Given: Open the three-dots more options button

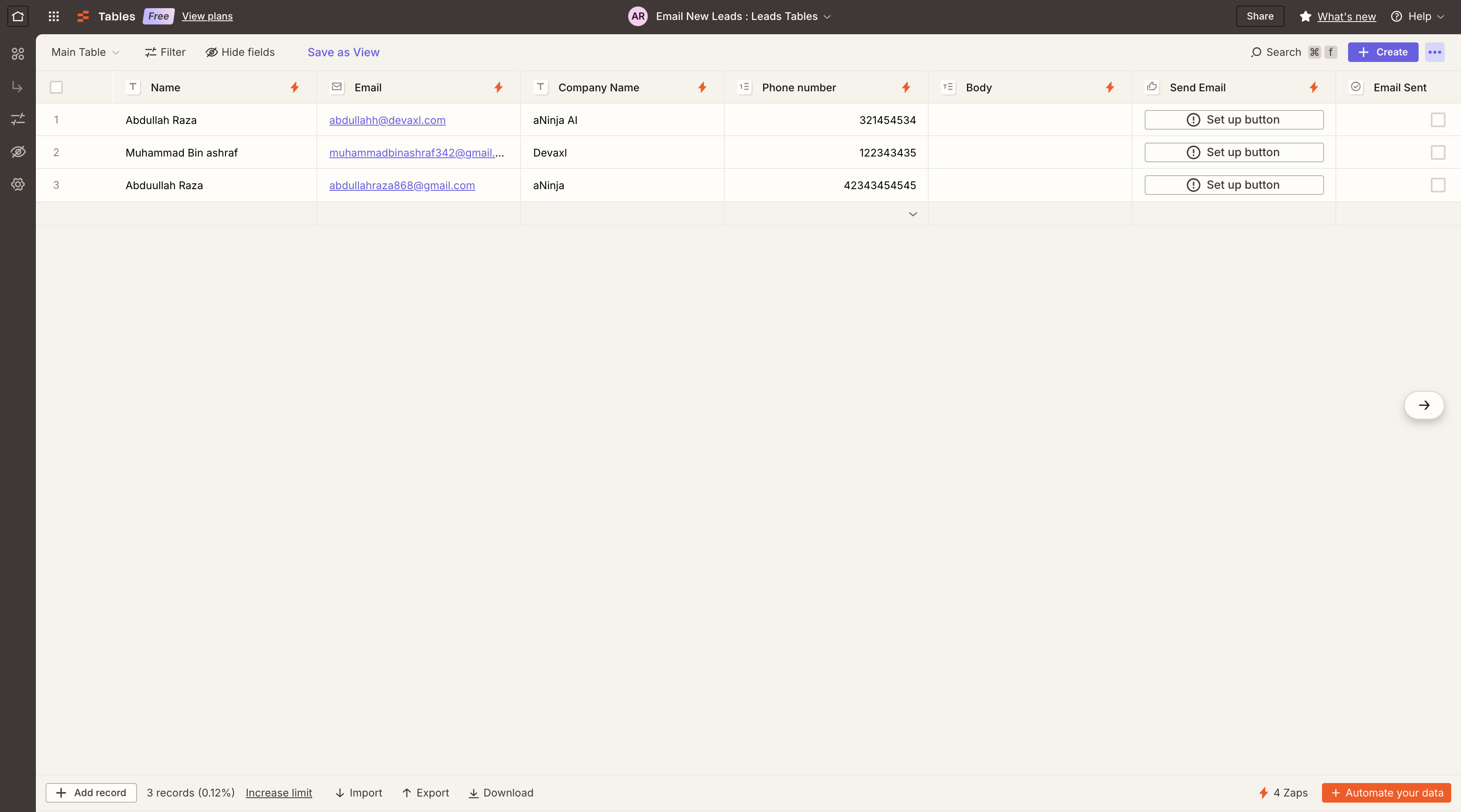Looking at the screenshot, I should (x=1435, y=52).
